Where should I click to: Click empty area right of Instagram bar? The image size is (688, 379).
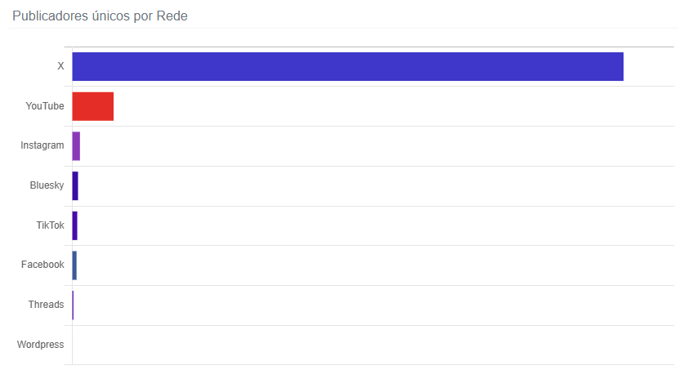[x=377, y=146]
